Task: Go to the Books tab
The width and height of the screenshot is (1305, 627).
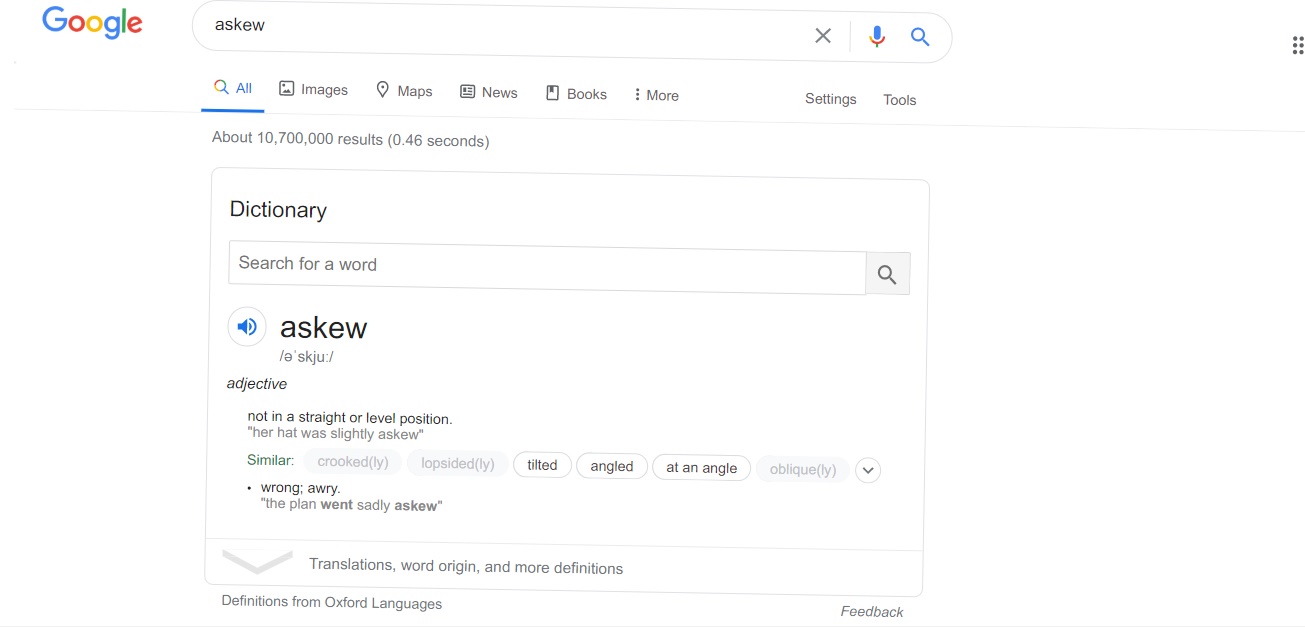Action: [576, 94]
